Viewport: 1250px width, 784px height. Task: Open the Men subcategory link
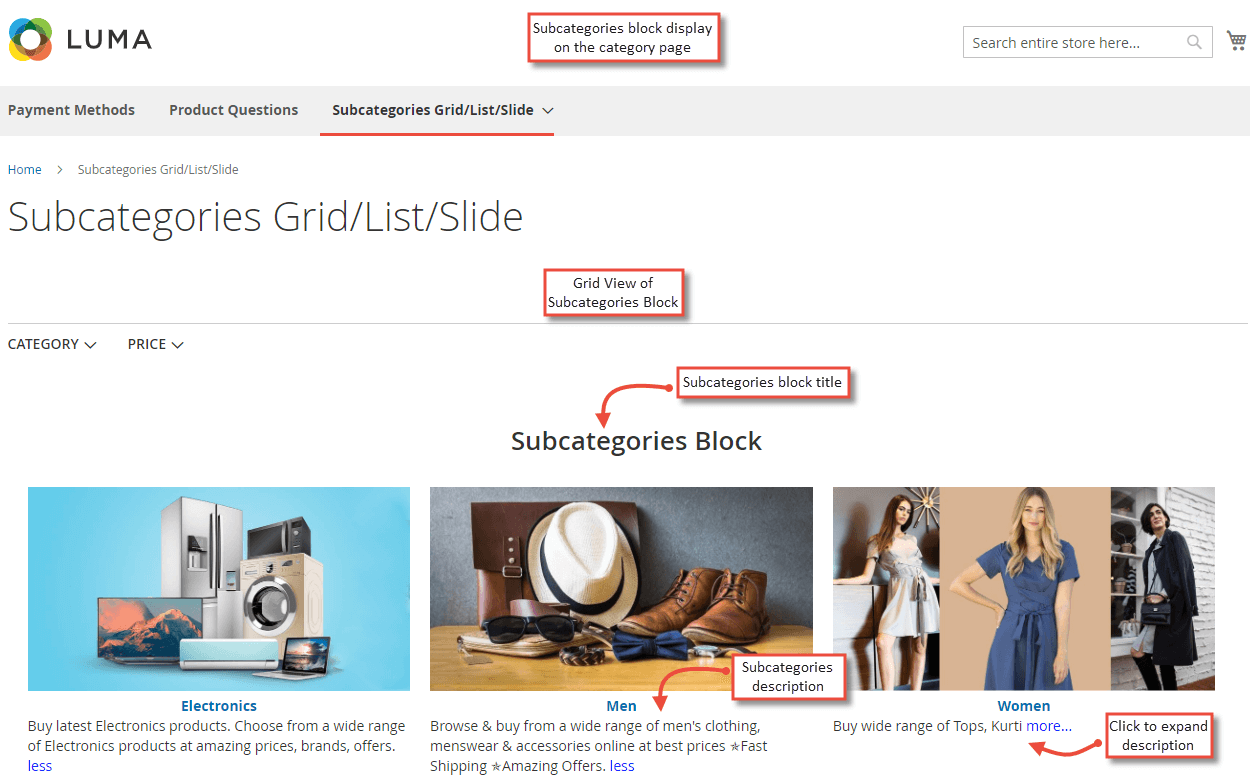[621, 705]
